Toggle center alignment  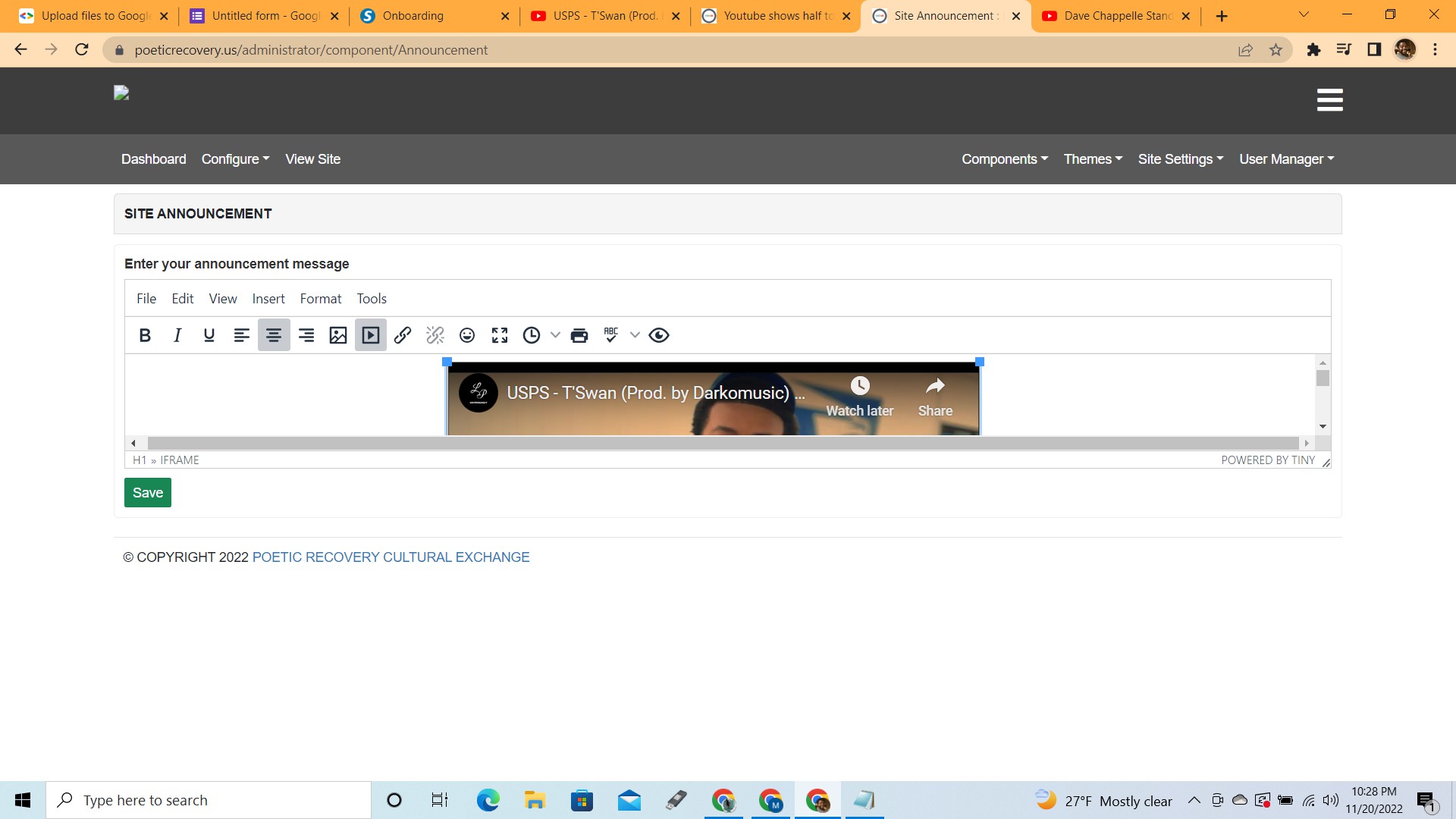pyautogui.click(x=274, y=335)
